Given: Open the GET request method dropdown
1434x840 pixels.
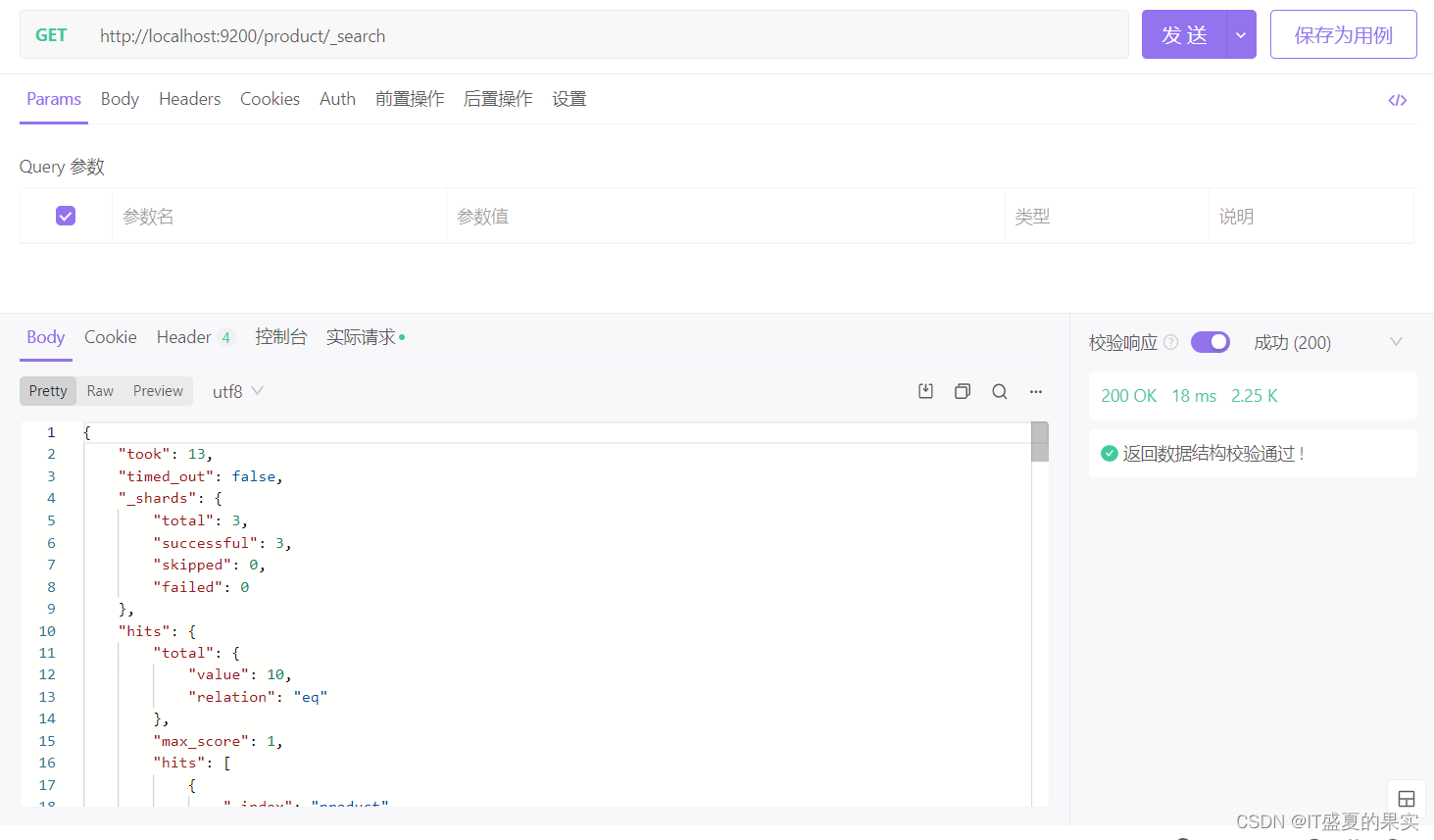Looking at the screenshot, I should tap(51, 34).
